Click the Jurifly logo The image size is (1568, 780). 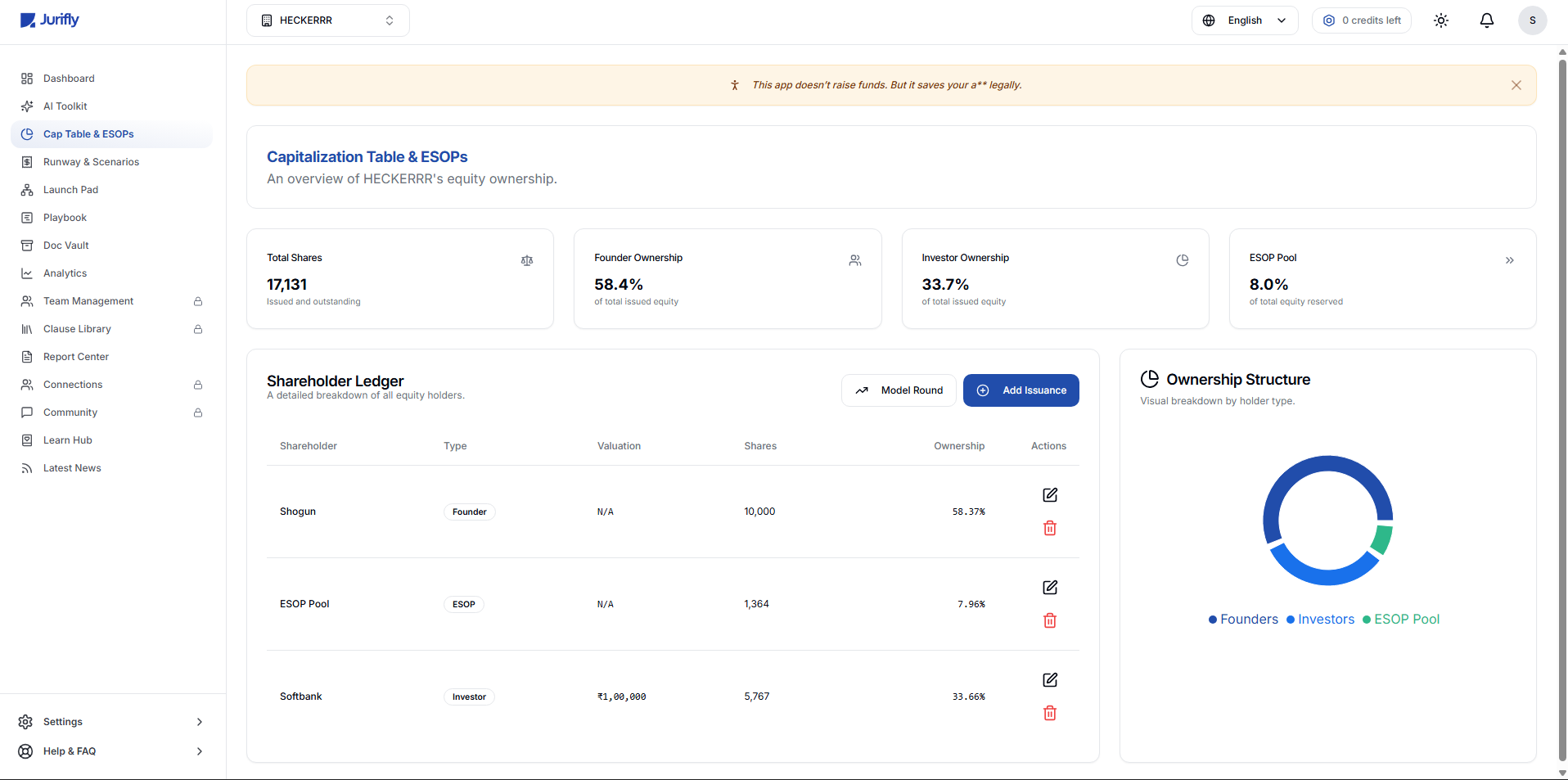pos(50,20)
